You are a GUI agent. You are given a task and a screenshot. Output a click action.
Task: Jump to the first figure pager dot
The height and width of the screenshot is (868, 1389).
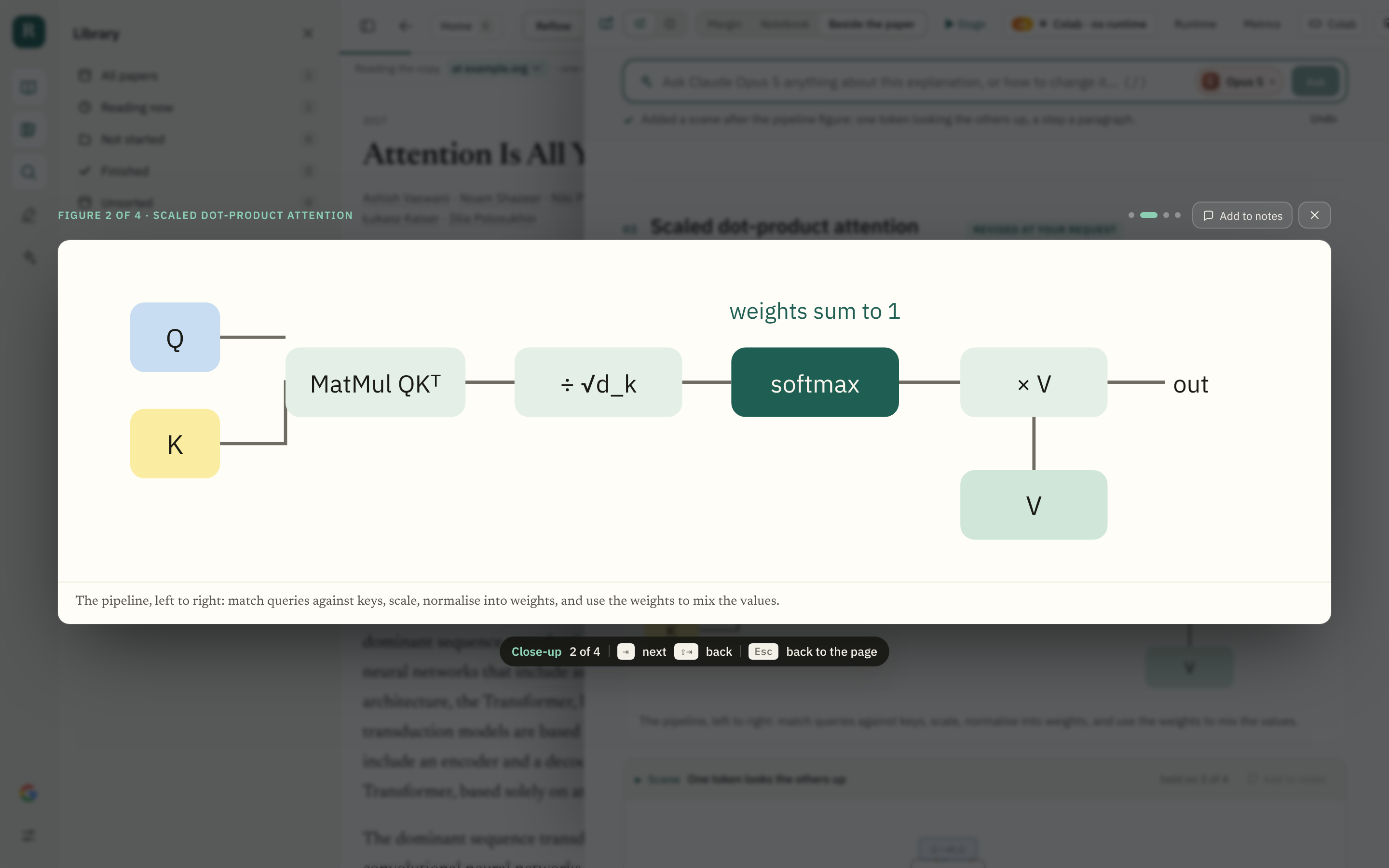click(1131, 215)
